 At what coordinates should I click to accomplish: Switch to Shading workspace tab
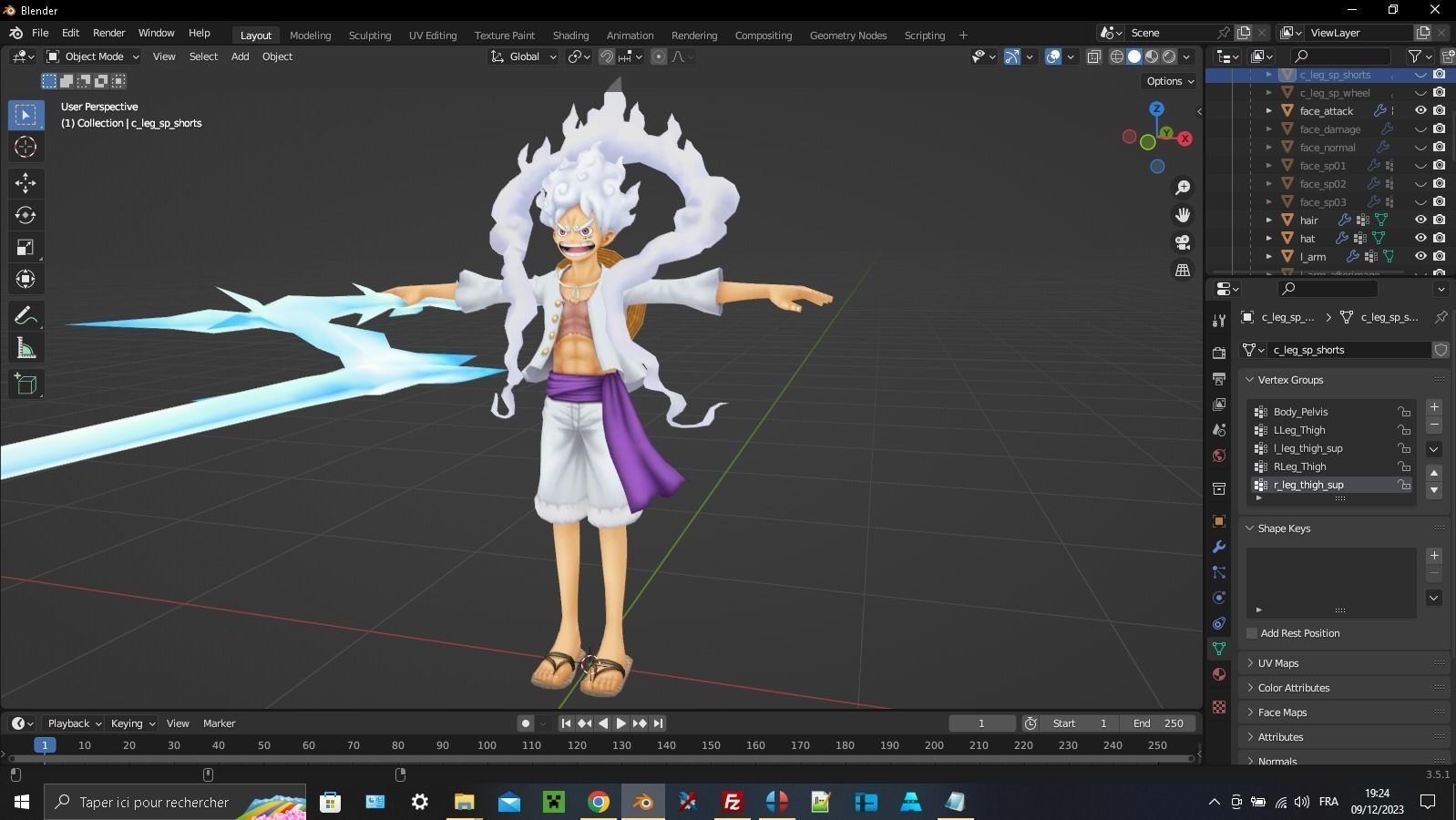click(x=570, y=36)
